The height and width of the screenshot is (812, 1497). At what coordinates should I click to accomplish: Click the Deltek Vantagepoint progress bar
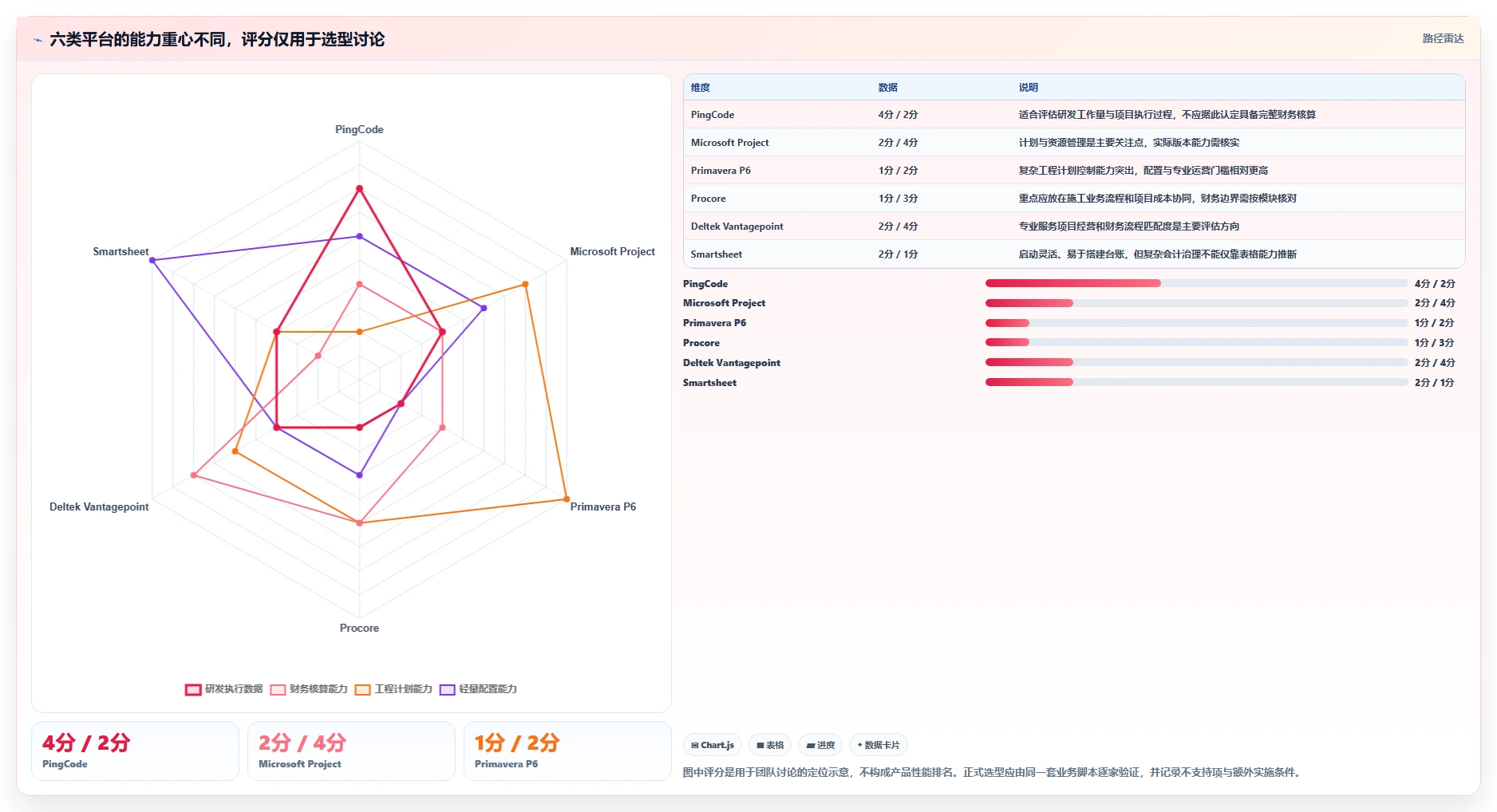tap(1196, 362)
